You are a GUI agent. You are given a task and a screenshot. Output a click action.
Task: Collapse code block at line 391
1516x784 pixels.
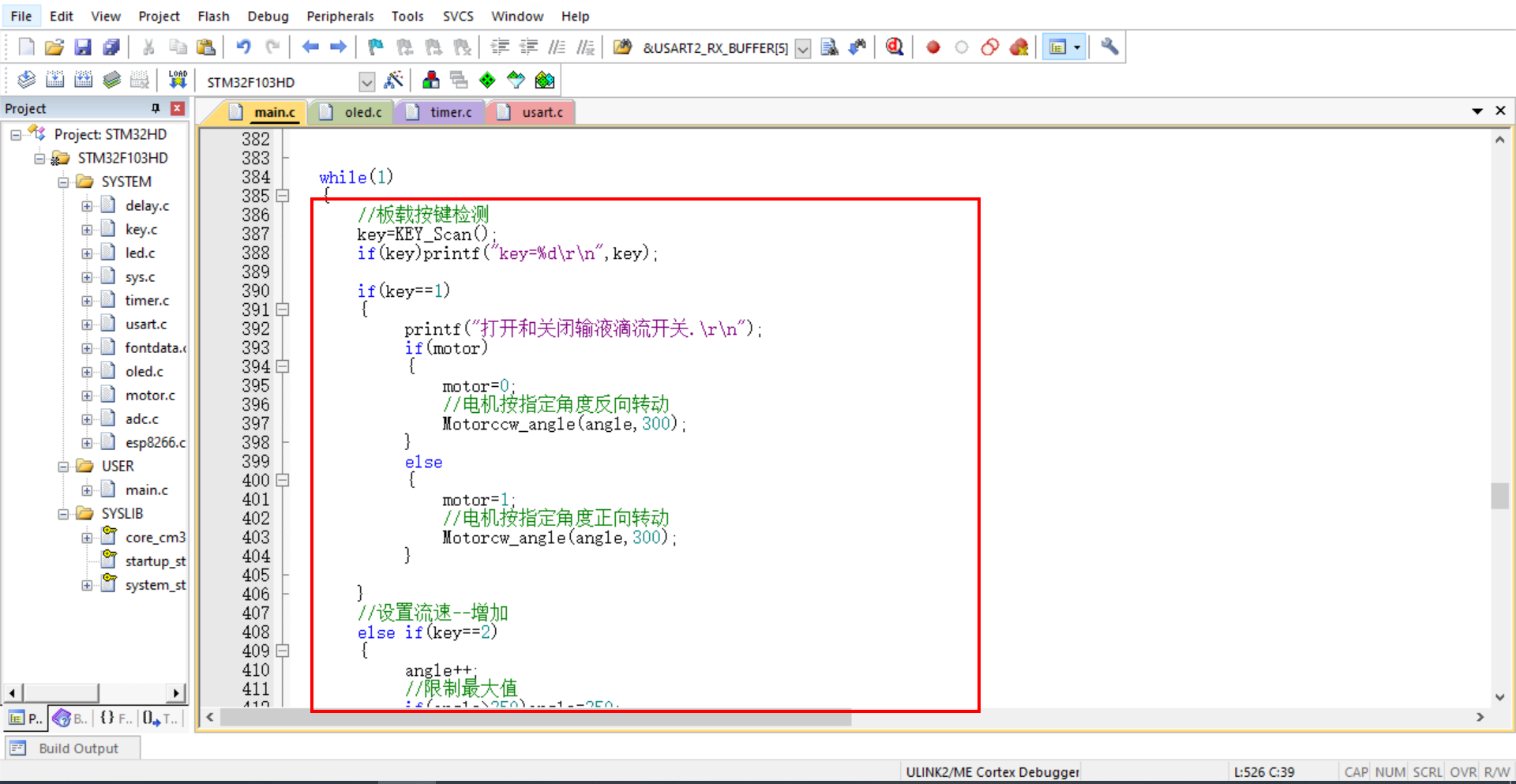click(283, 309)
